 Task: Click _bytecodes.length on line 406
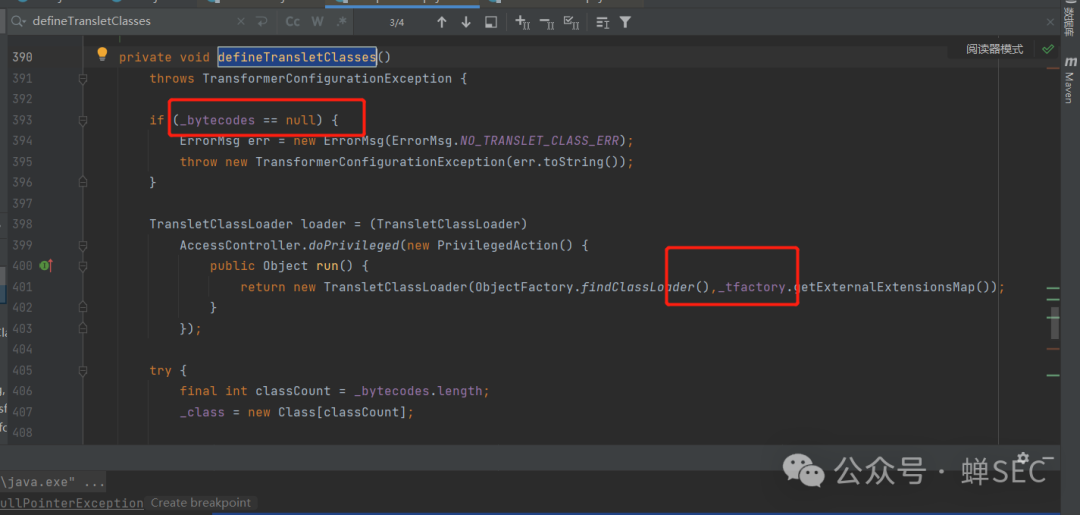(418, 391)
